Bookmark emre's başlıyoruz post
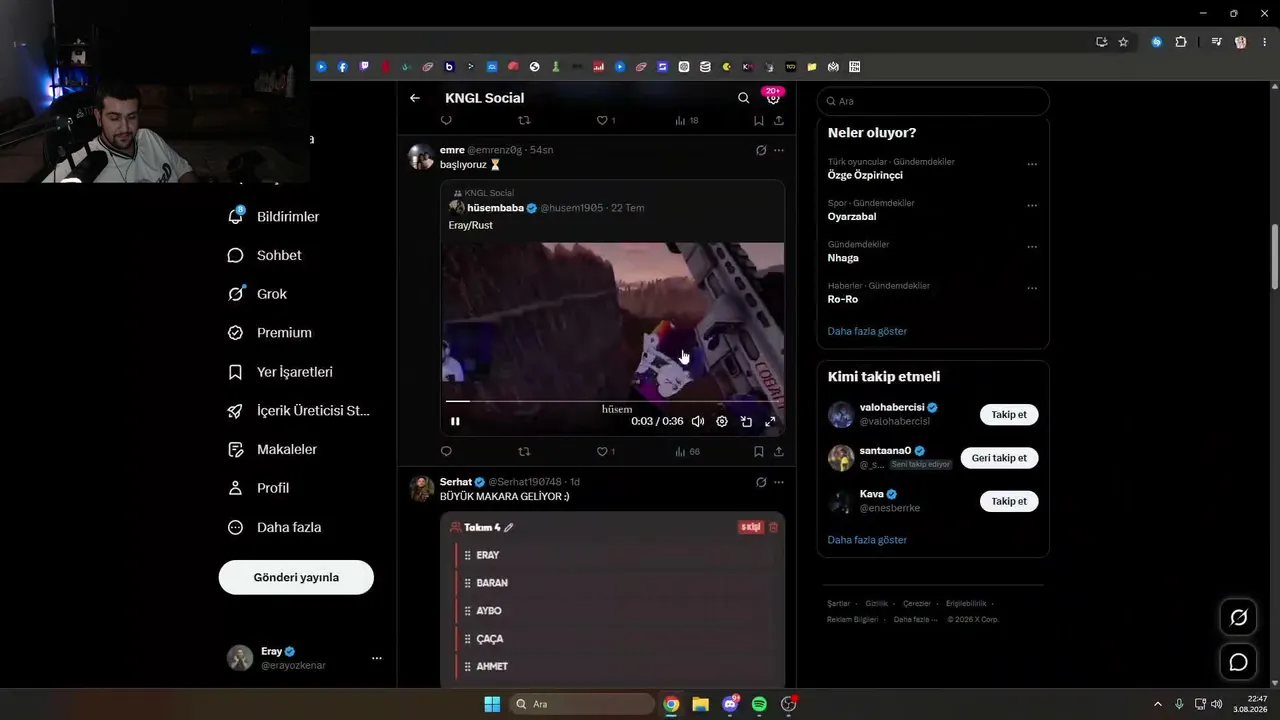This screenshot has height=720, width=1280. 759,452
